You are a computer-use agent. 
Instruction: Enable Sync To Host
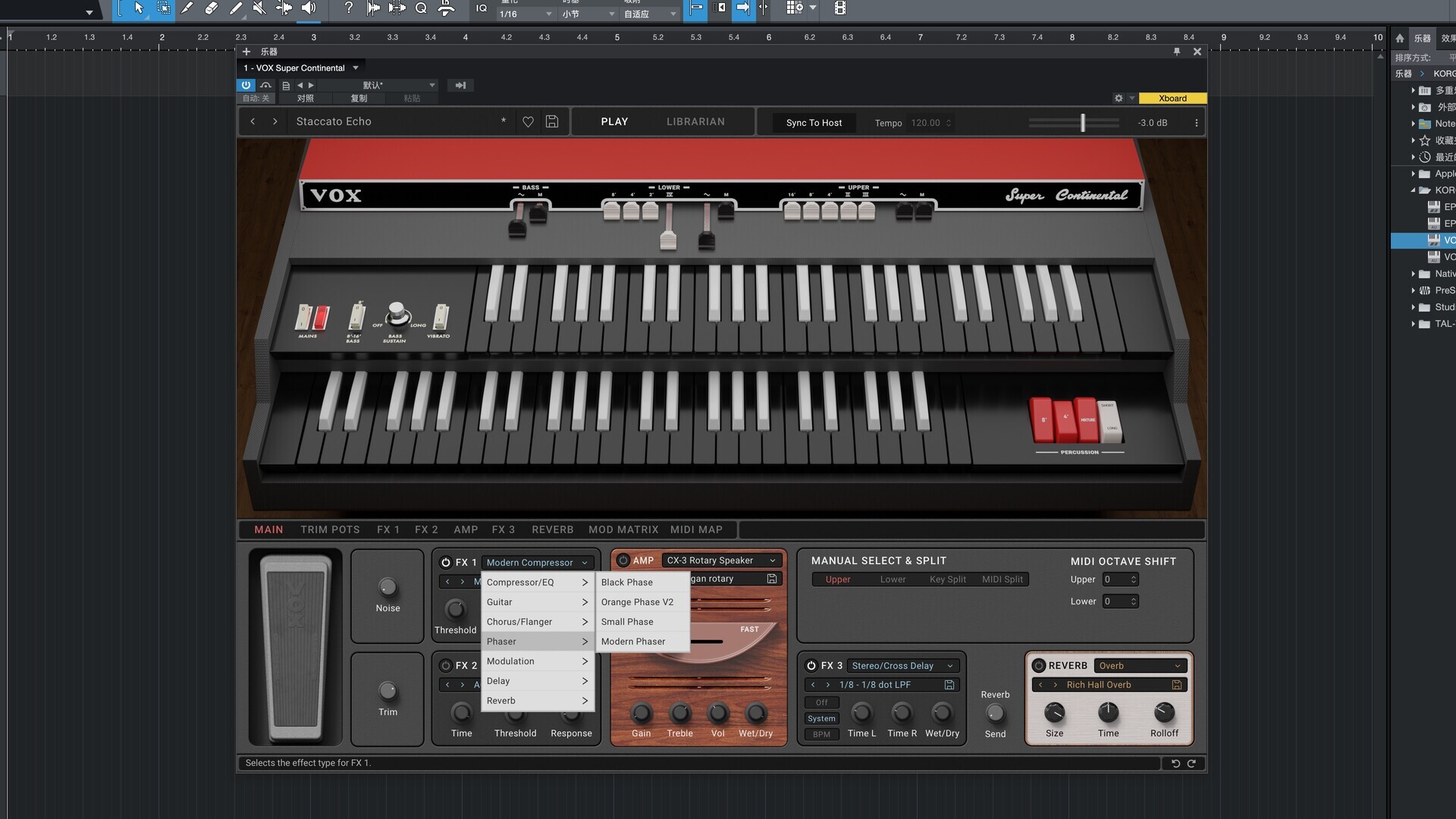pyautogui.click(x=814, y=123)
